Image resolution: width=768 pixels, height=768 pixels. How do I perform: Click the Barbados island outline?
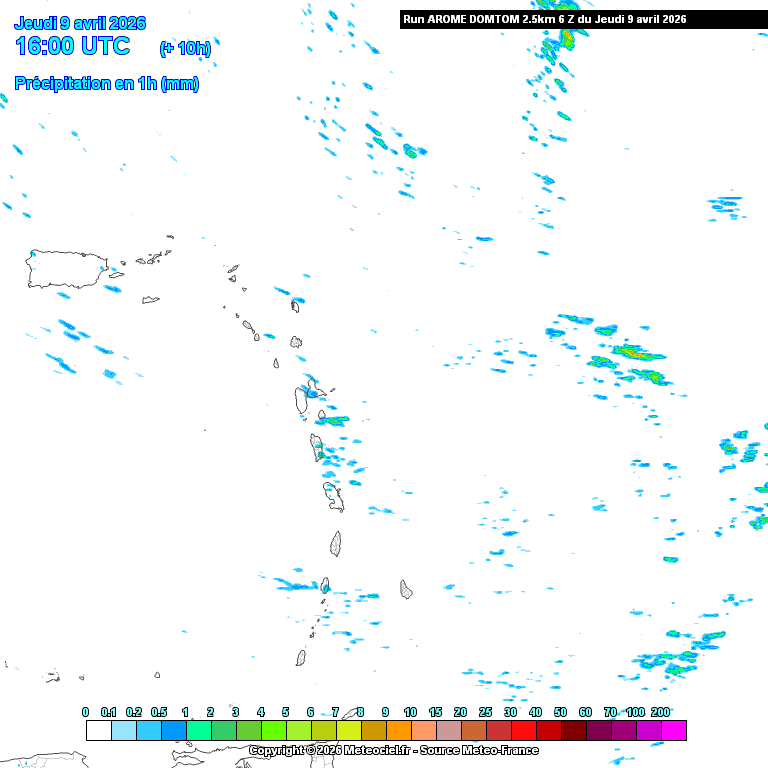[407, 589]
